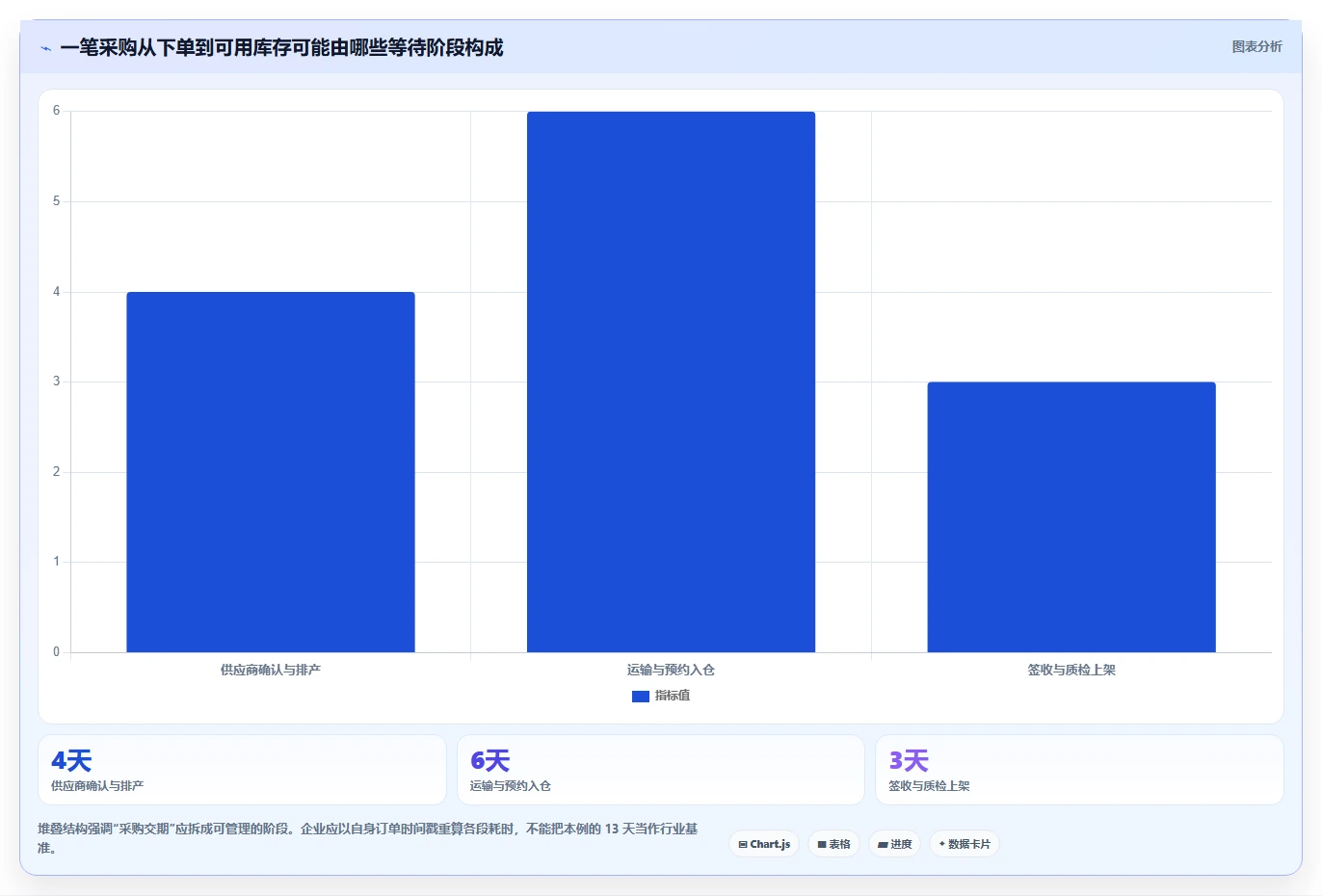Select the 签收与质检上架 axis label
Image resolution: width=1322 pixels, height=896 pixels.
pyautogui.click(x=1071, y=670)
